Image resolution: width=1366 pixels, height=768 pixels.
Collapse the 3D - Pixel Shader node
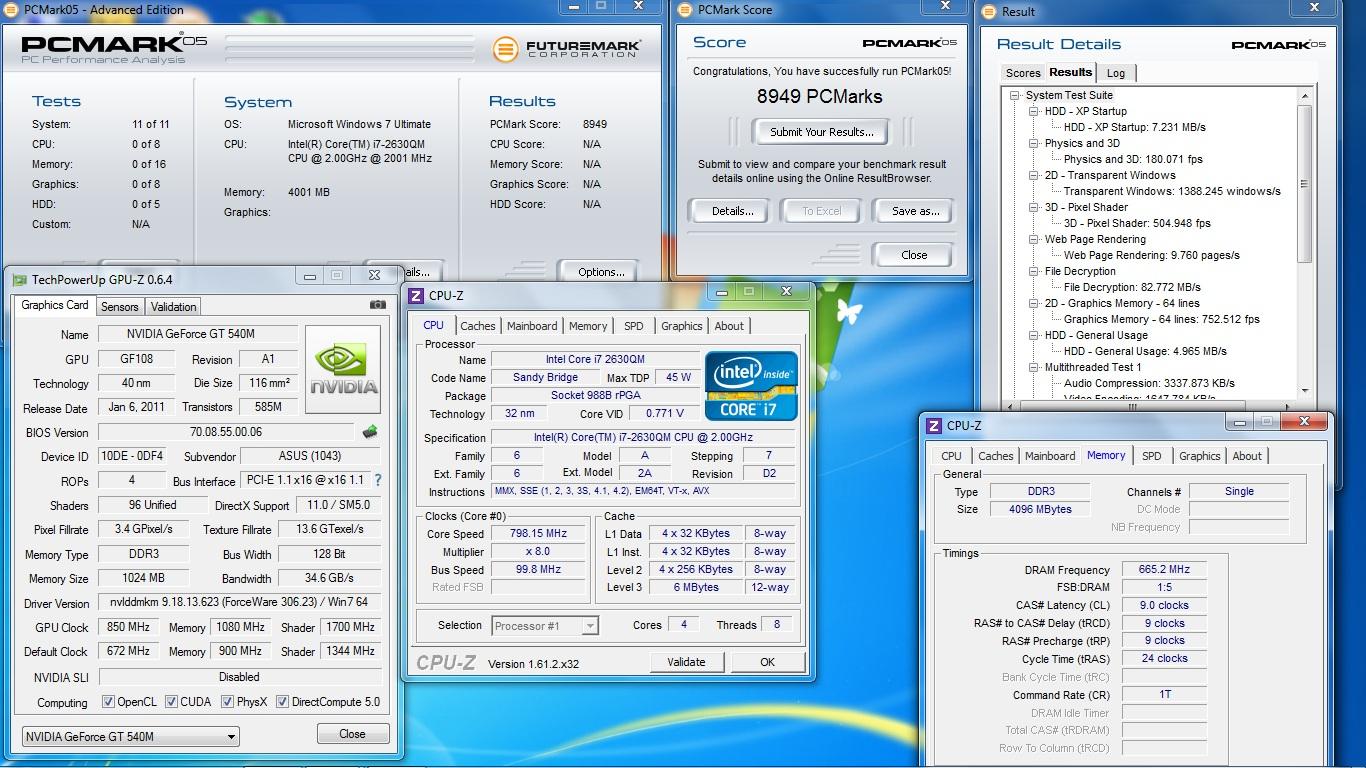point(1034,208)
